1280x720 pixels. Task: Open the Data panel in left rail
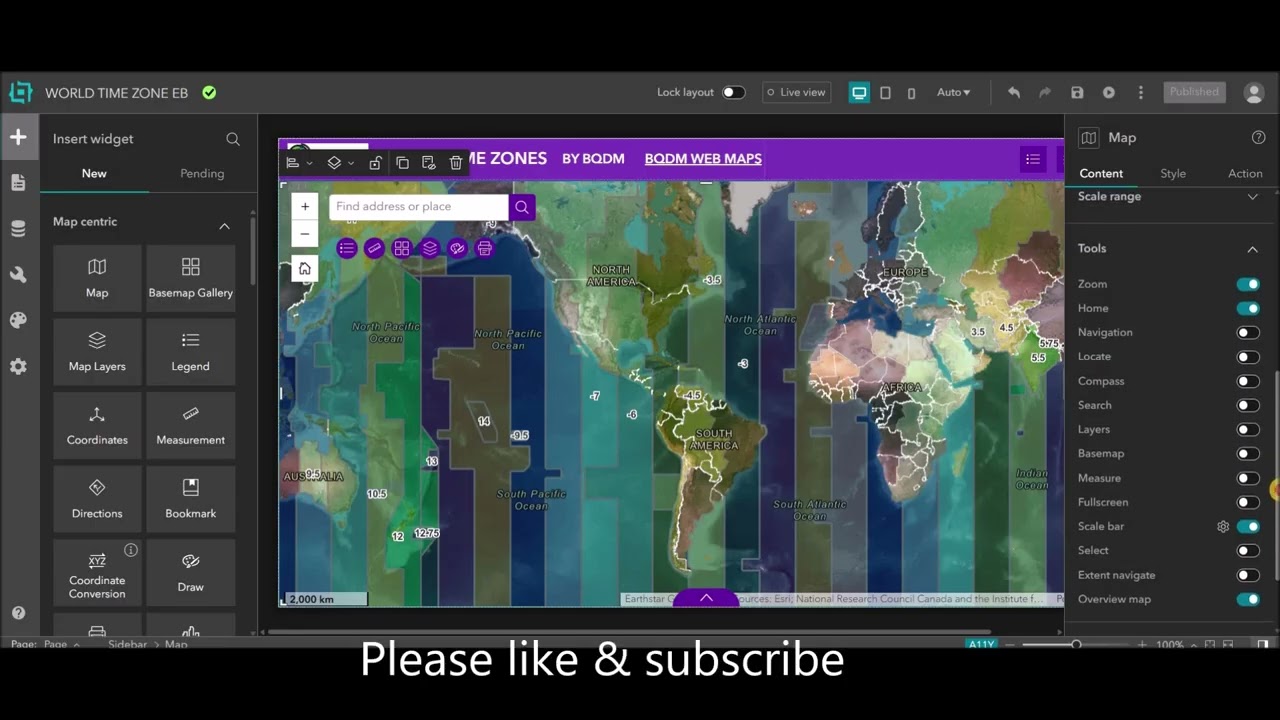point(18,229)
